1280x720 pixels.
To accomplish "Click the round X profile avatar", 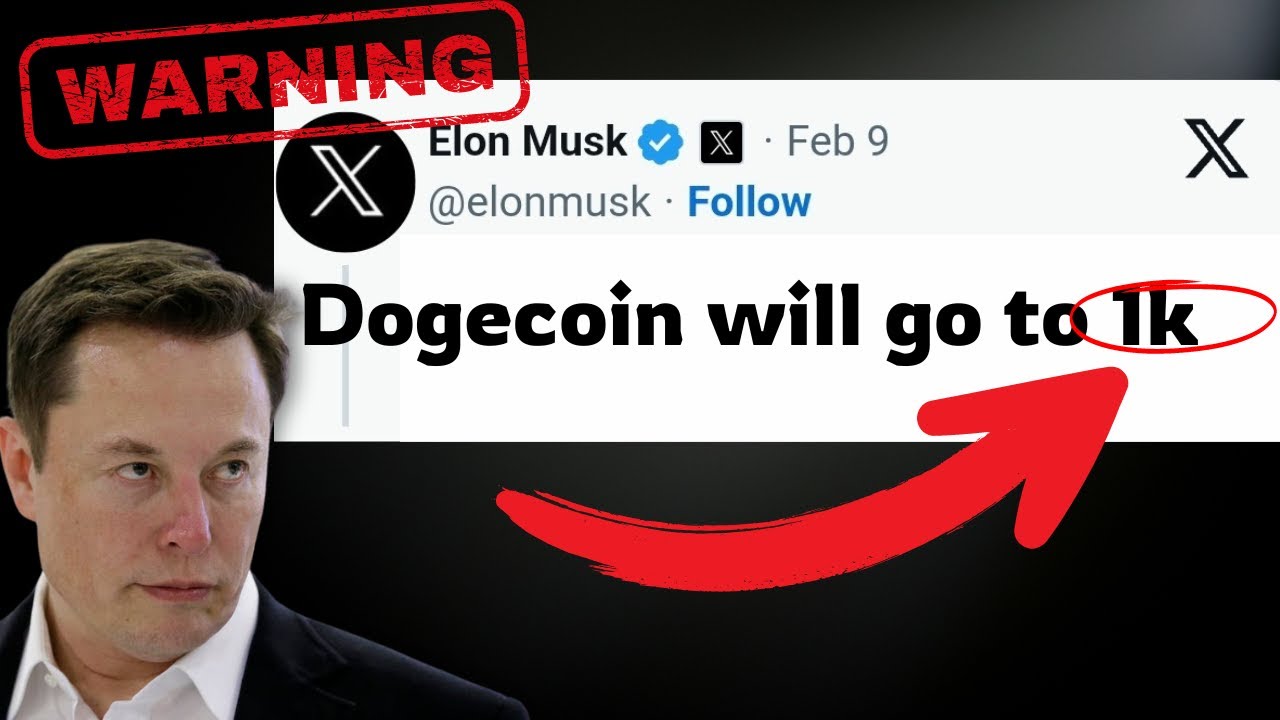I will click(x=345, y=182).
